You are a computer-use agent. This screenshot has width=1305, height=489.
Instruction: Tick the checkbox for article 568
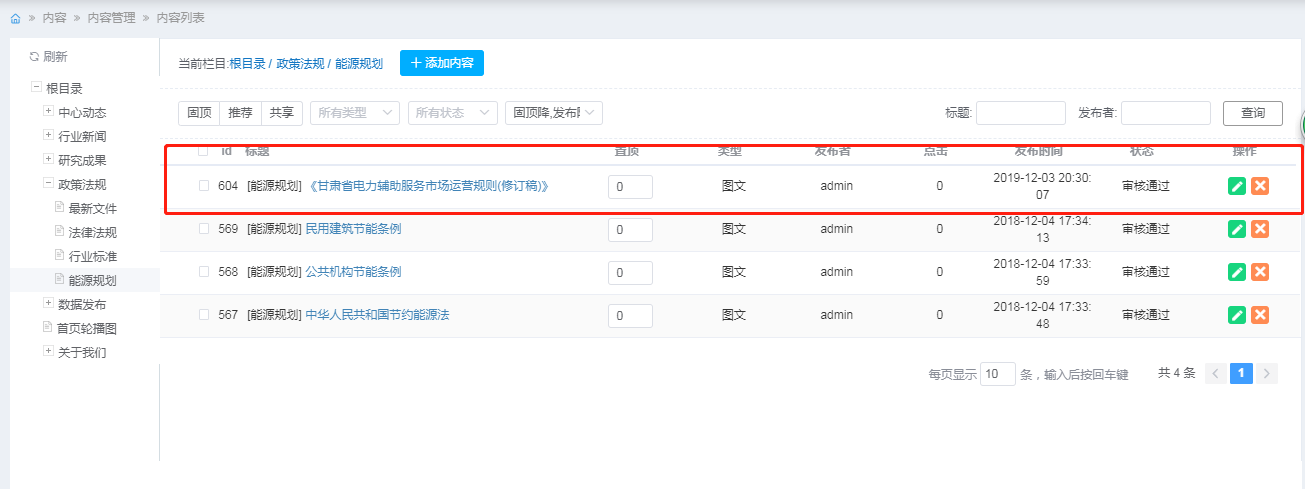[x=204, y=272]
